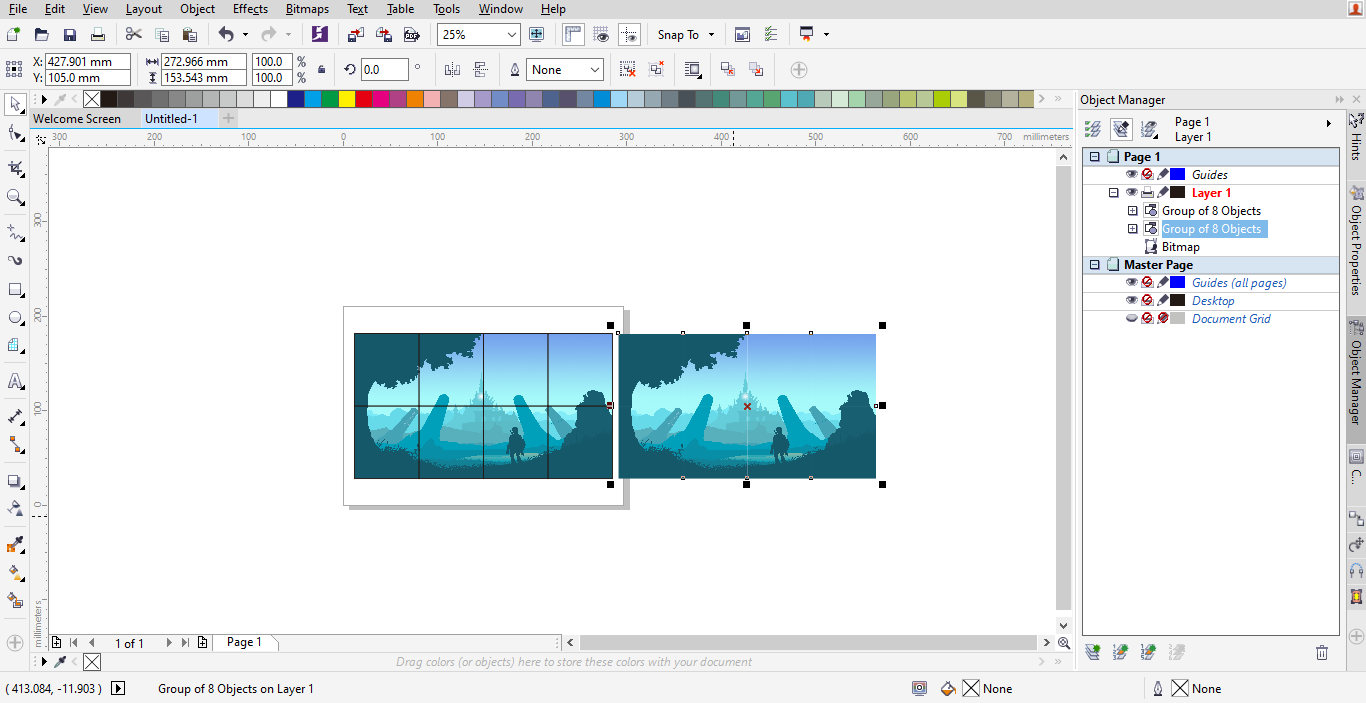Click the Mirror horizontally icon
Viewport: 1366px width, 703px height.
coord(452,70)
